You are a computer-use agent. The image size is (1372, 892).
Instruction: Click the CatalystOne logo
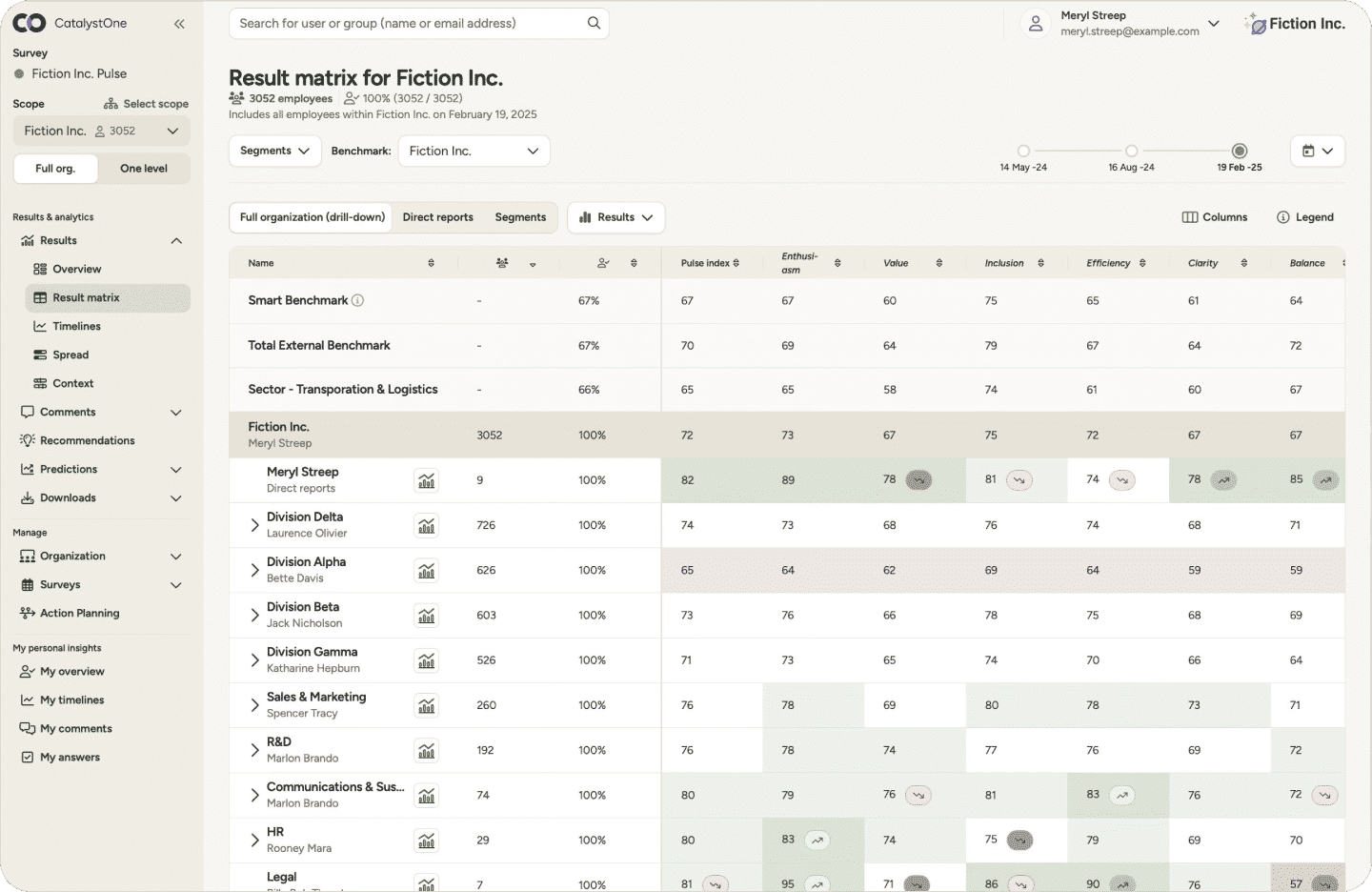[69, 23]
